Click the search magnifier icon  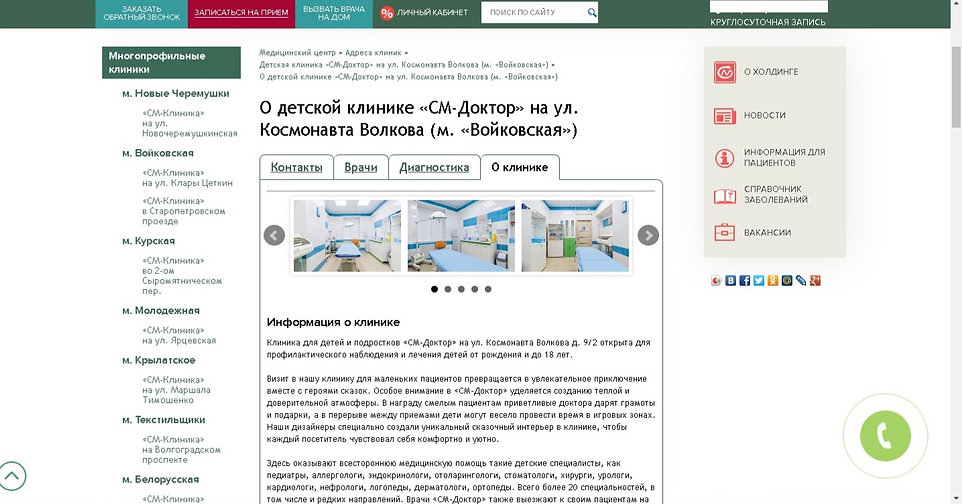pos(591,12)
